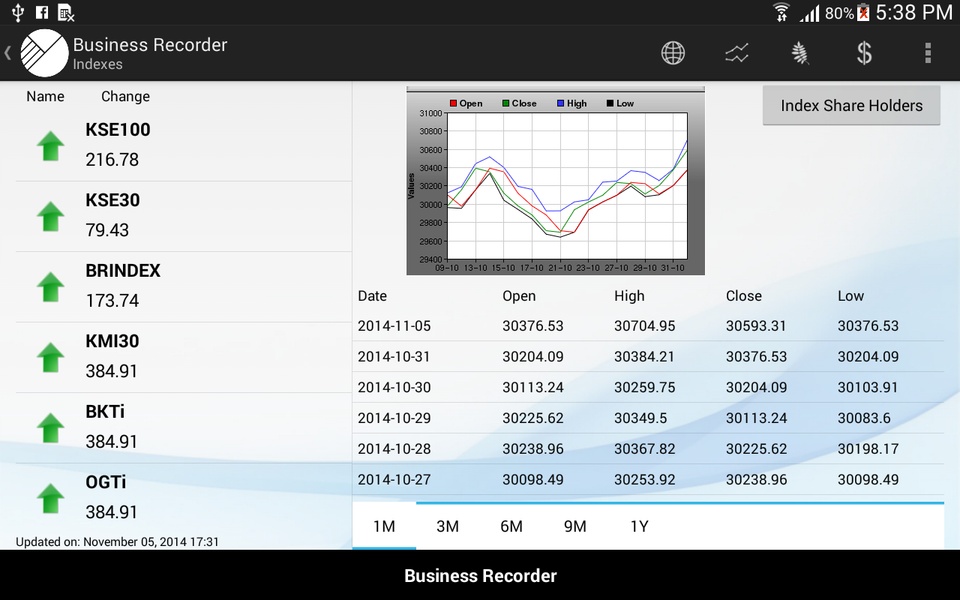960x600 pixels.
Task: Select the BKTi index name
Action: pyautogui.click(x=105, y=411)
